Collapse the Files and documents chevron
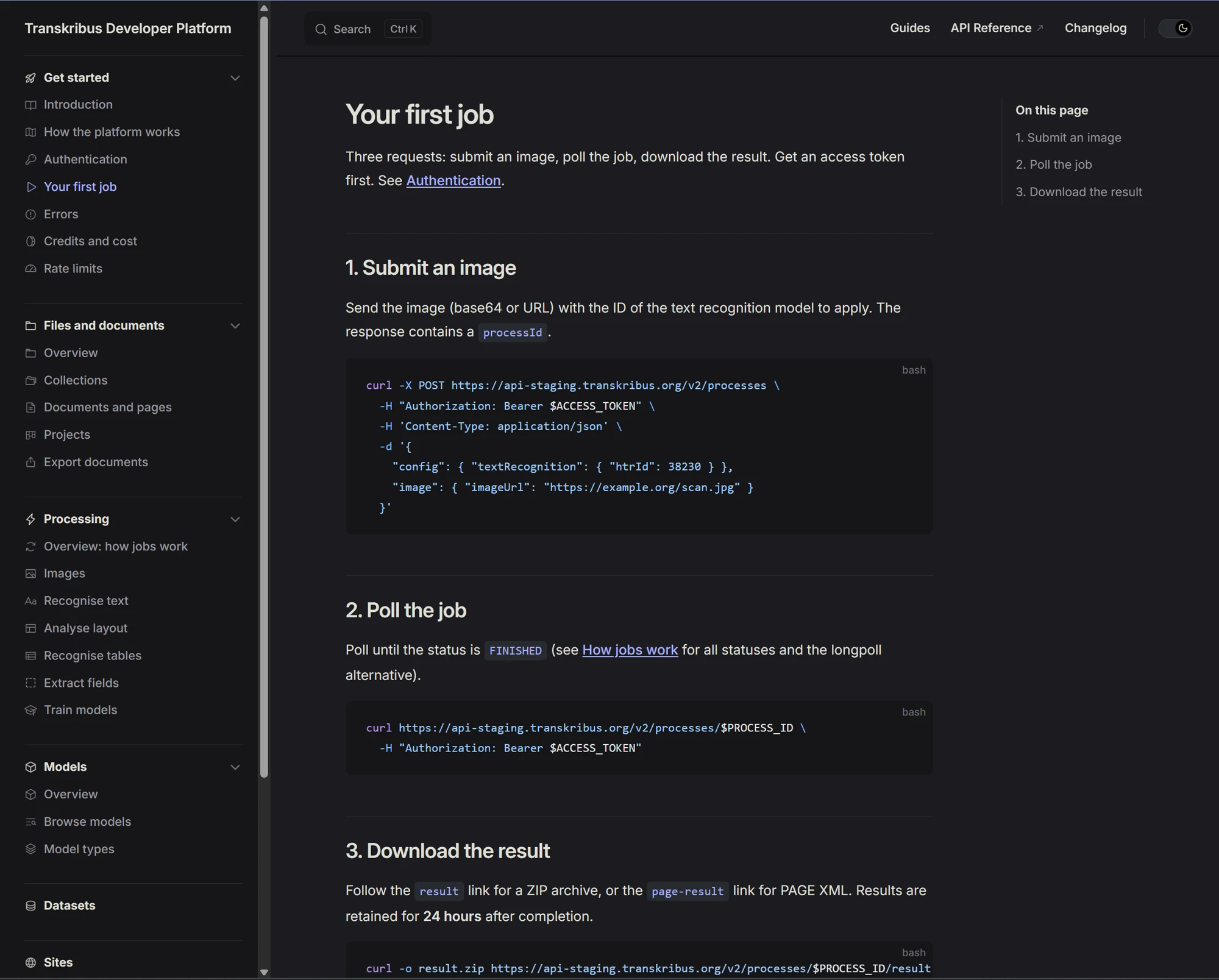This screenshot has height=980, width=1219. point(235,326)
